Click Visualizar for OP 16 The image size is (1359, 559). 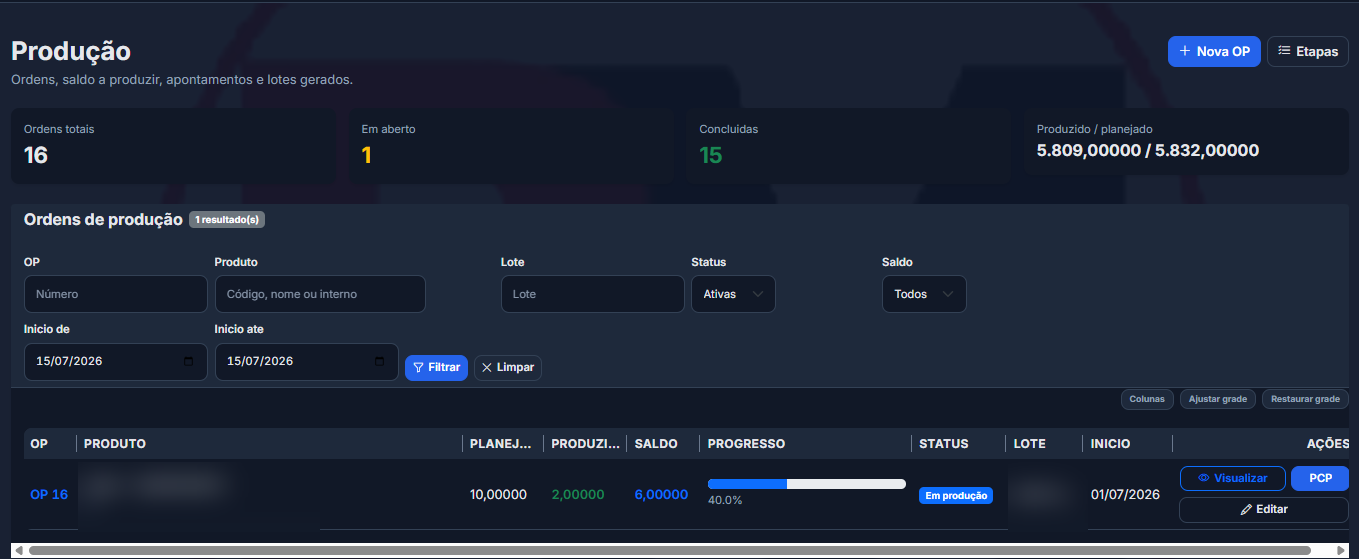pos(1233,479)
